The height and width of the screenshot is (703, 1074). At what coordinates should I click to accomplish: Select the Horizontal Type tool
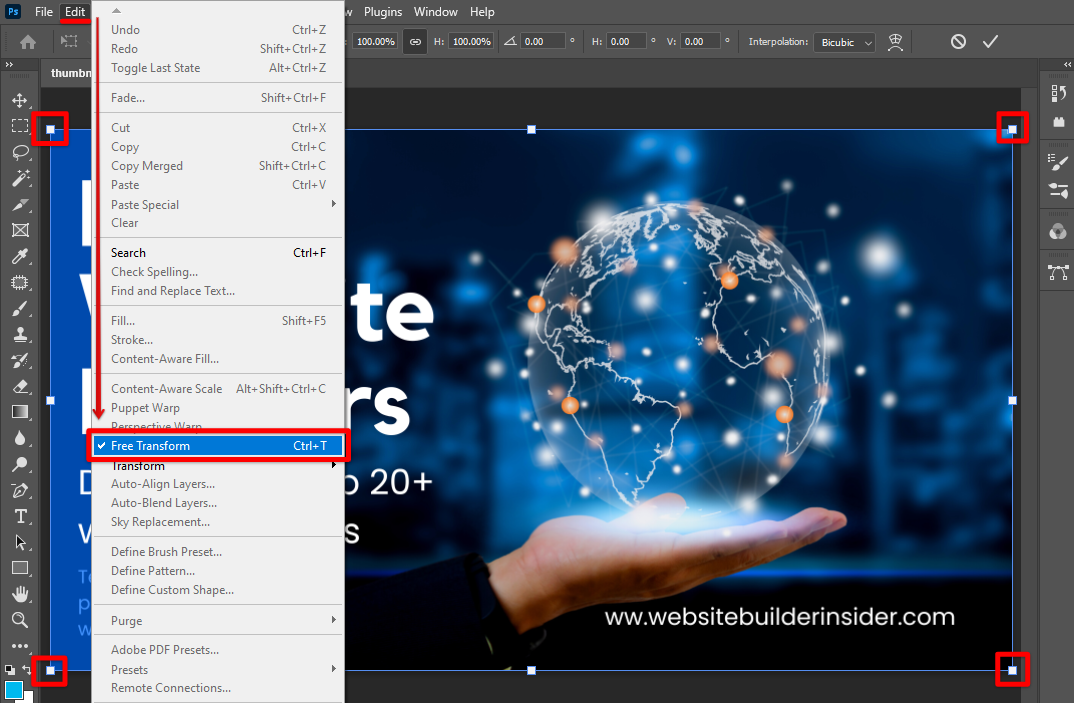point(20,516)
